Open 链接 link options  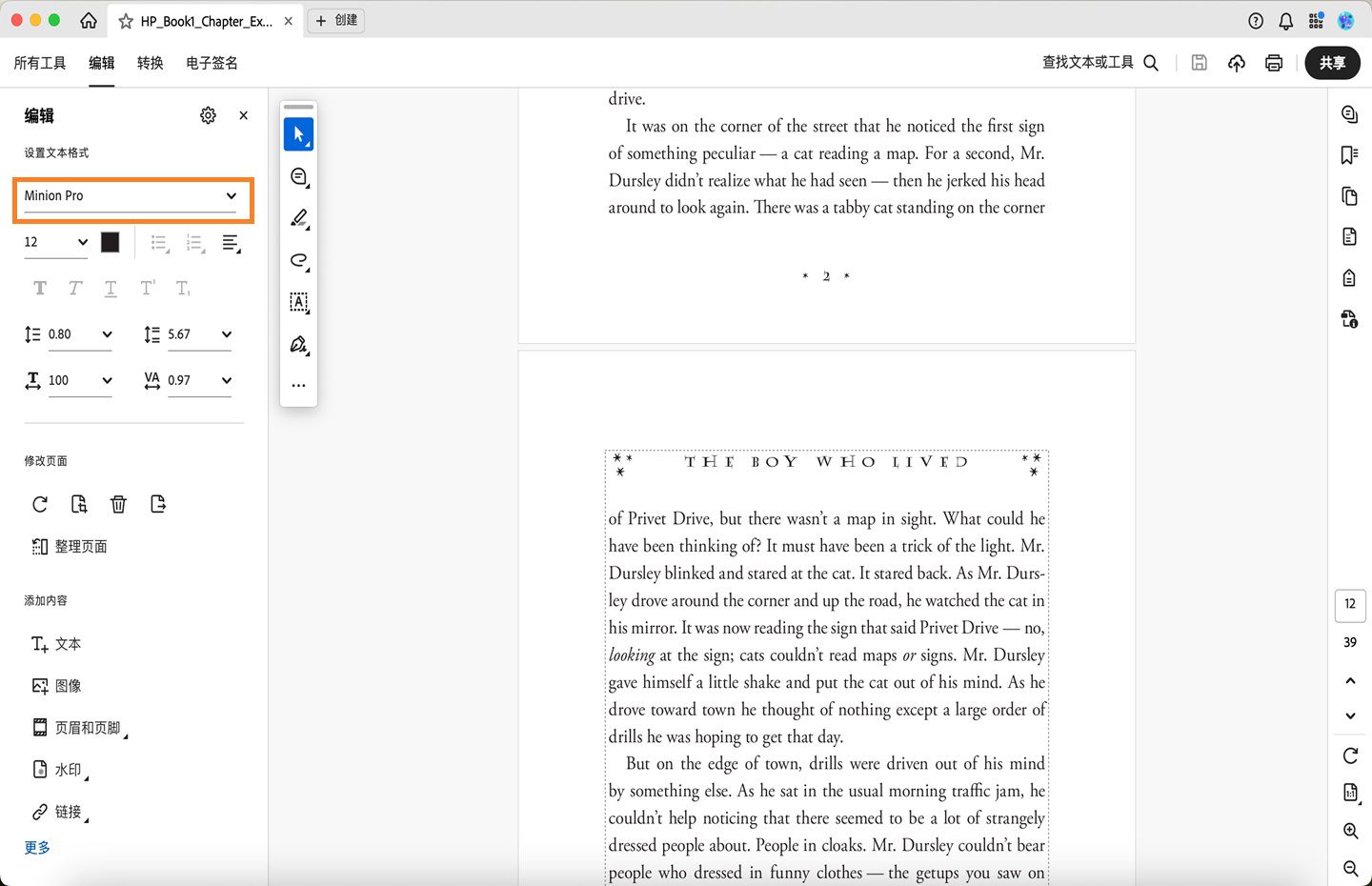coord(59,812)
